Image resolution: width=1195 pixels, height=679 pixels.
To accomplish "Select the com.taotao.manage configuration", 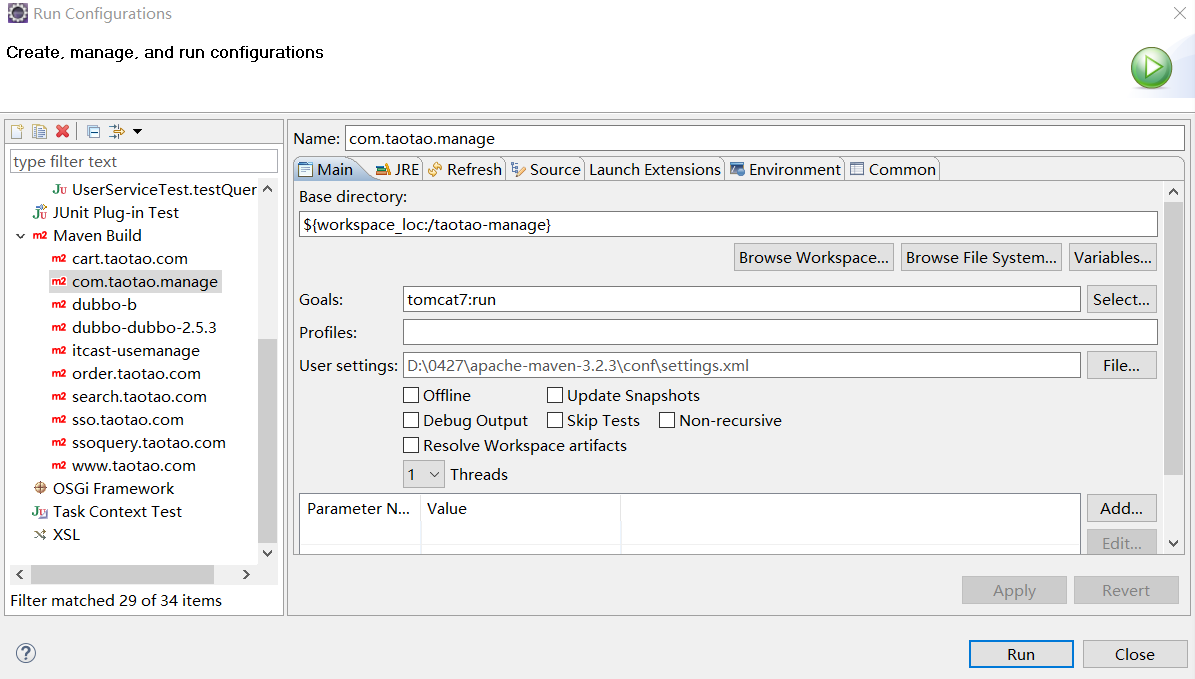I will click(x=136, y=281).
